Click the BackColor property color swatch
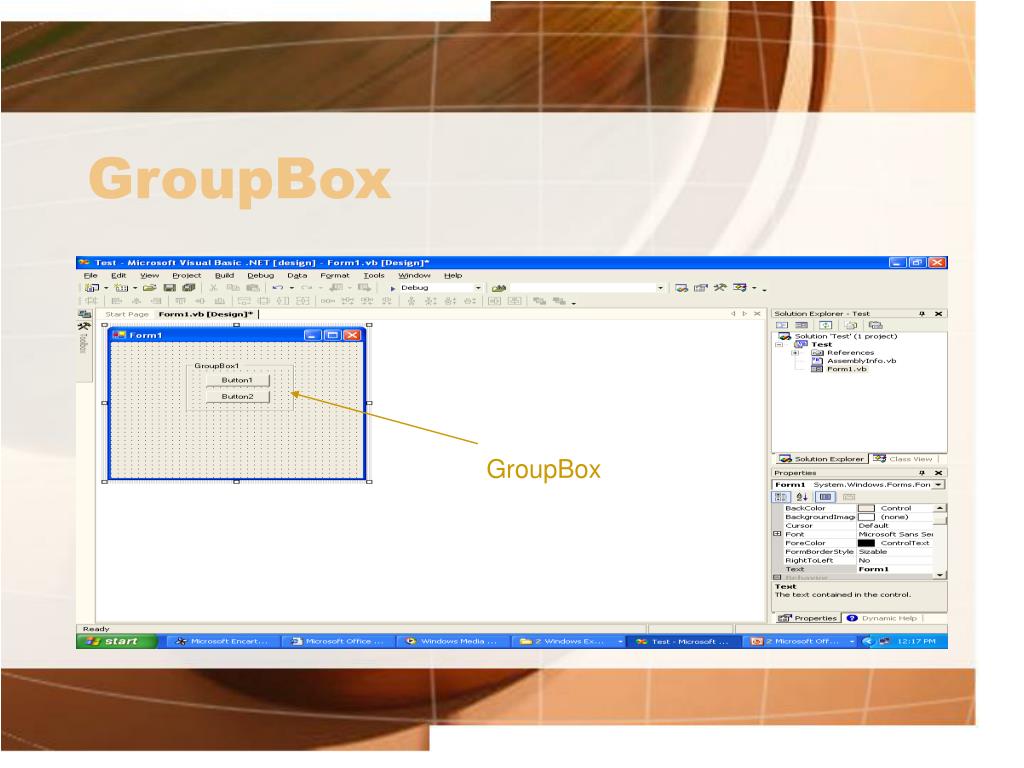Screen dimensions: 1024x768 pos(867,508)
